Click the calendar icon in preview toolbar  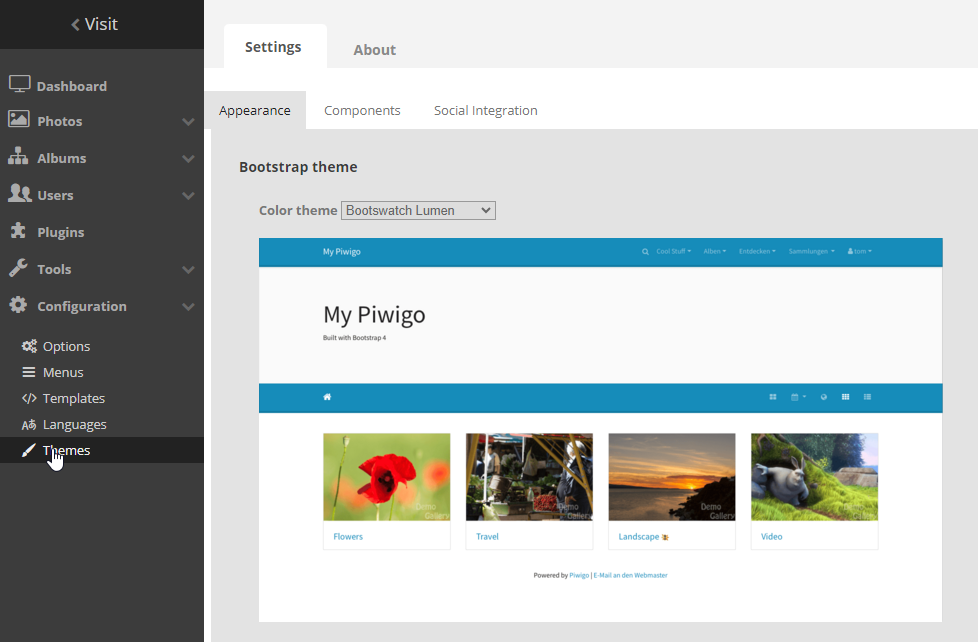click(795, 397)
